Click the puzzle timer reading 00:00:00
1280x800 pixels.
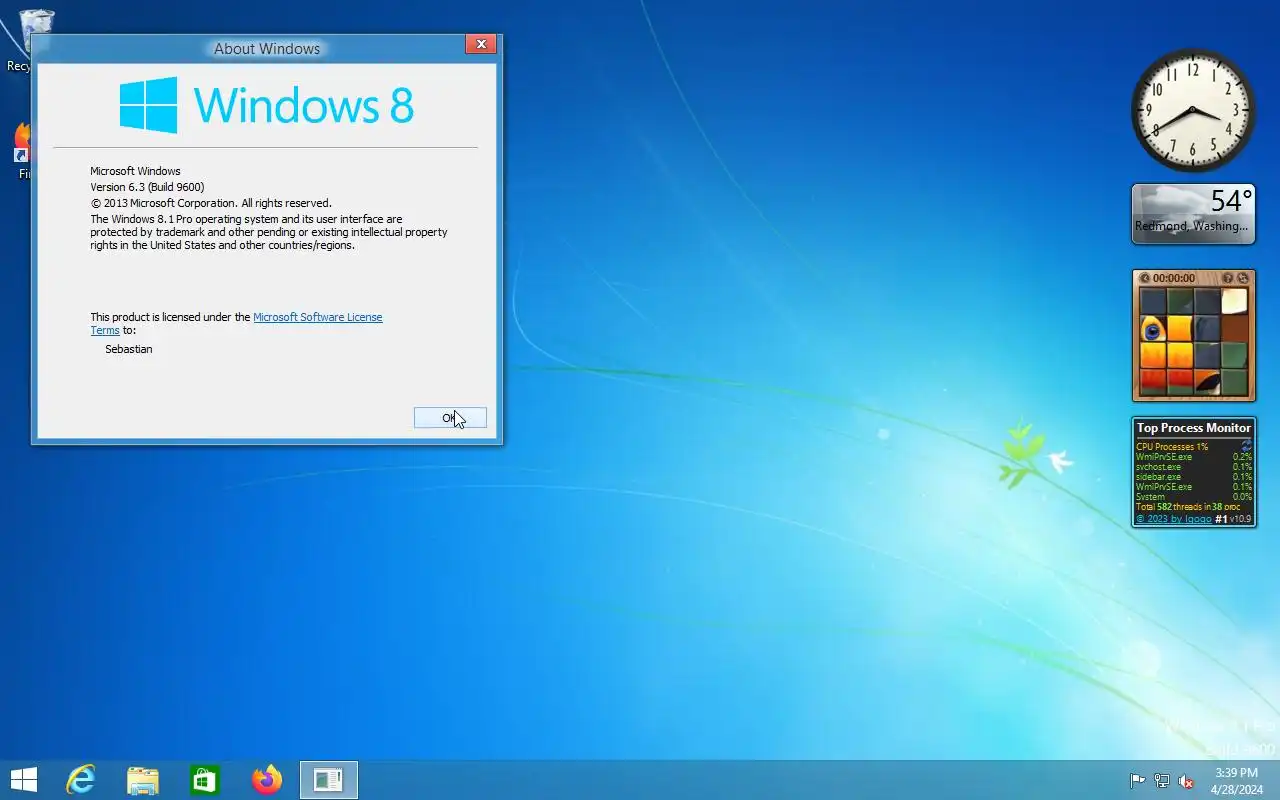pyautogui.click(x=1174, y=278)
